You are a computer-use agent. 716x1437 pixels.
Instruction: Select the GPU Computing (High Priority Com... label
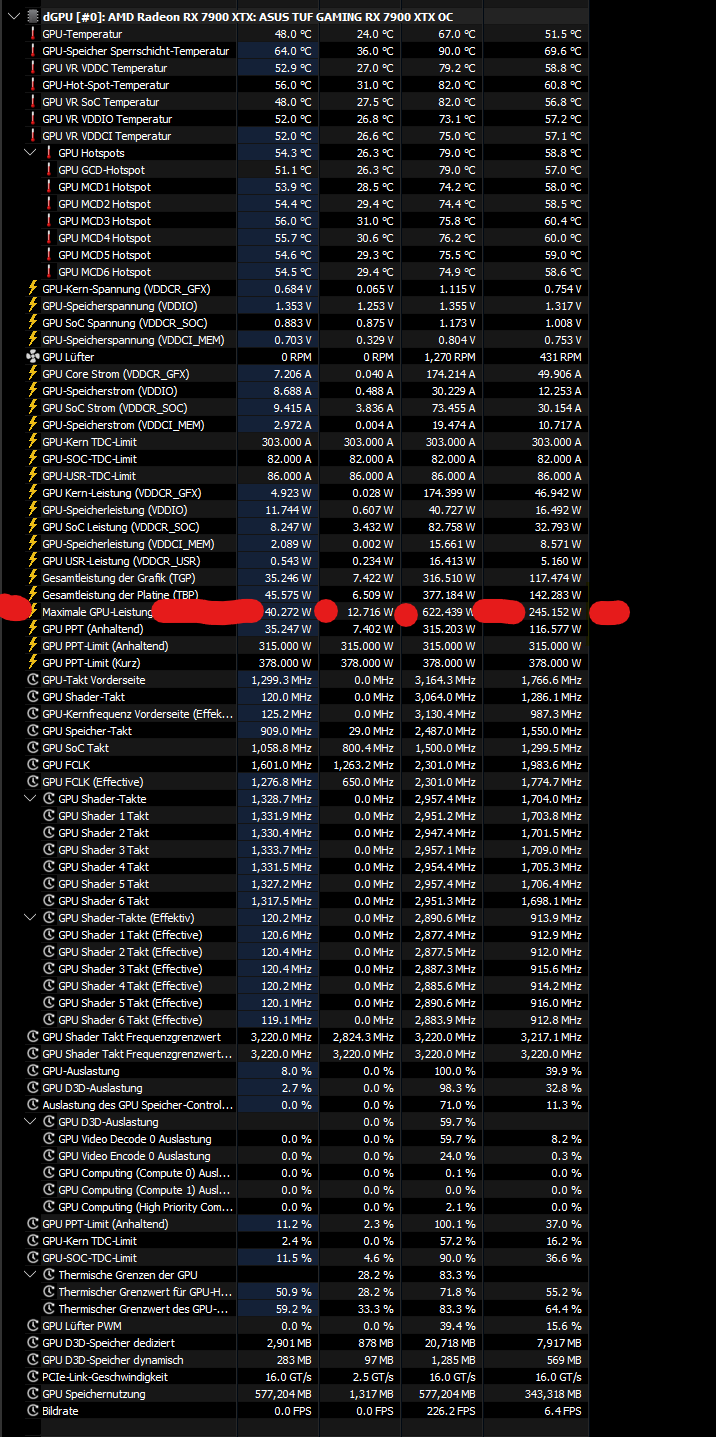click(145, 1207)
